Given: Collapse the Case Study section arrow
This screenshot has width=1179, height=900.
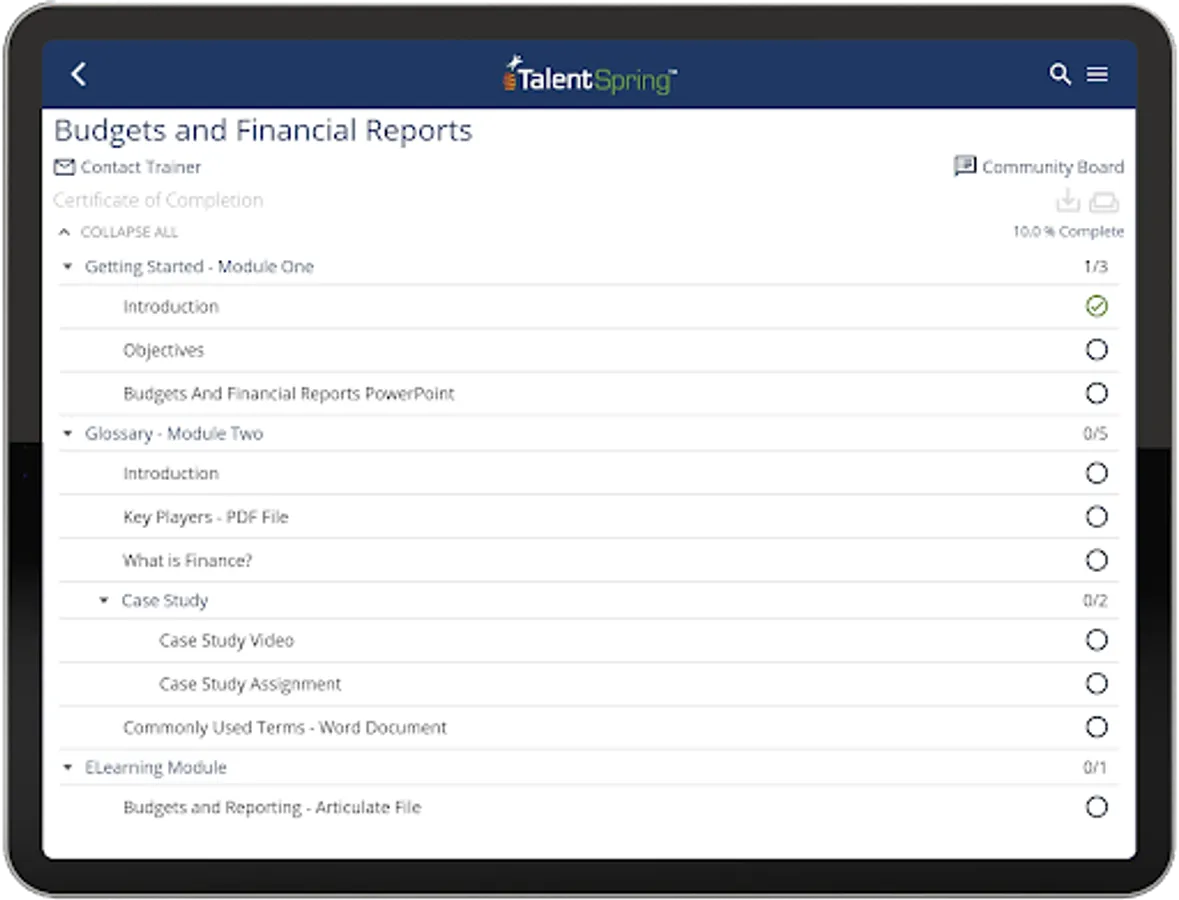Looking at the screenshot, I should pyautogui.click(x=104, y=600).
